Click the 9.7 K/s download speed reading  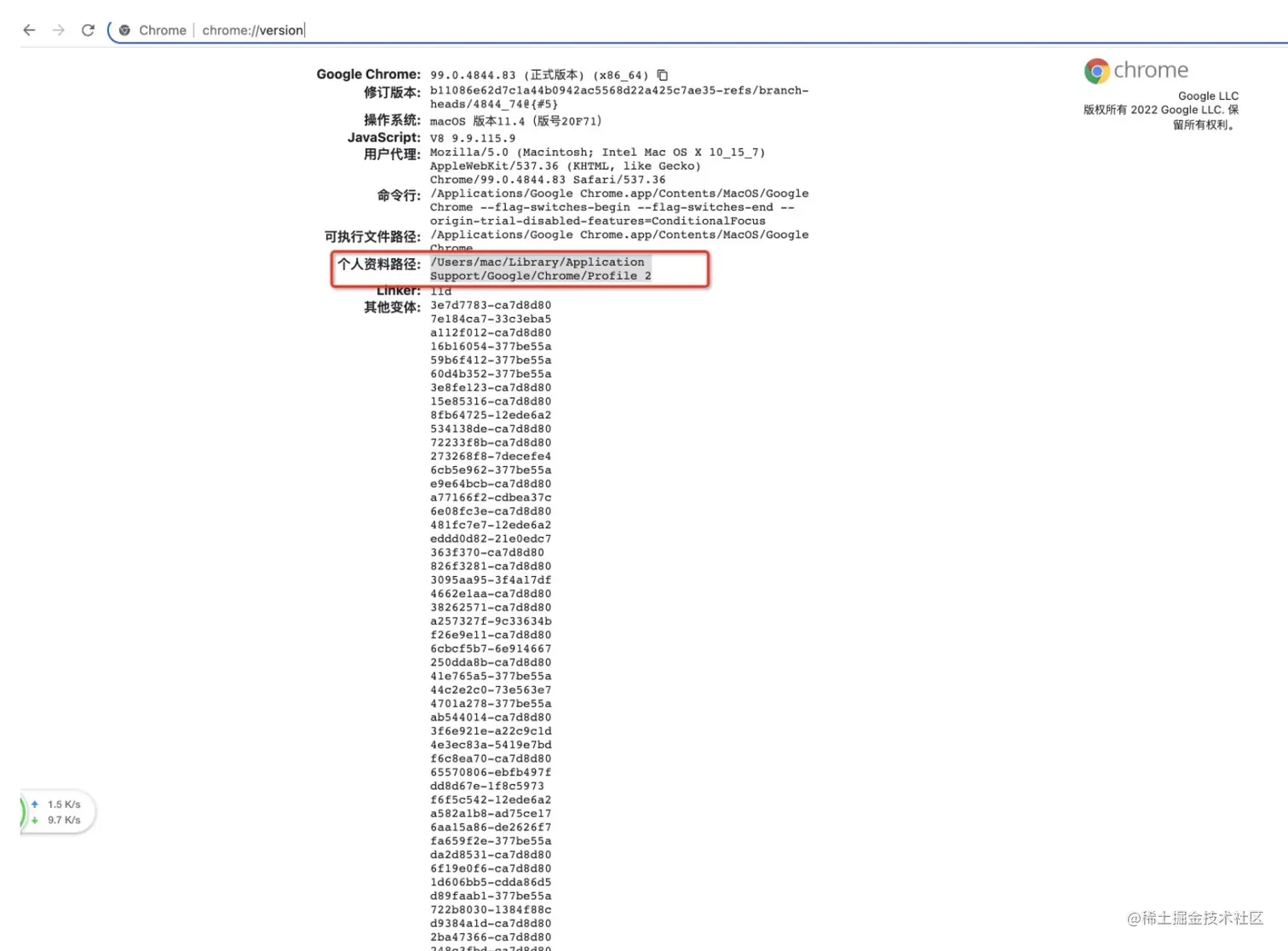click(64, 820)
